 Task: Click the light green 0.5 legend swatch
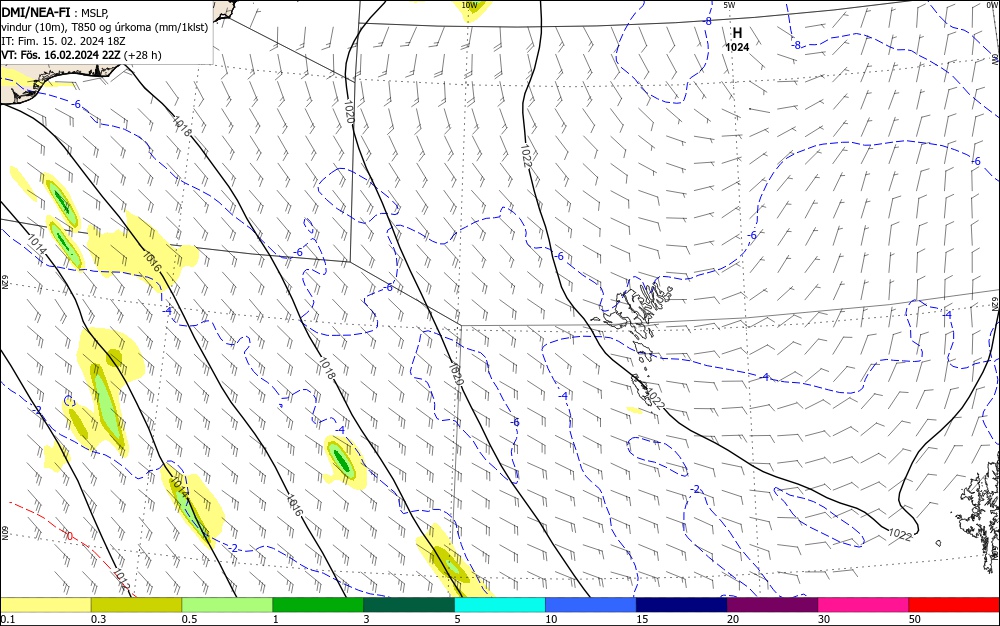227,604
